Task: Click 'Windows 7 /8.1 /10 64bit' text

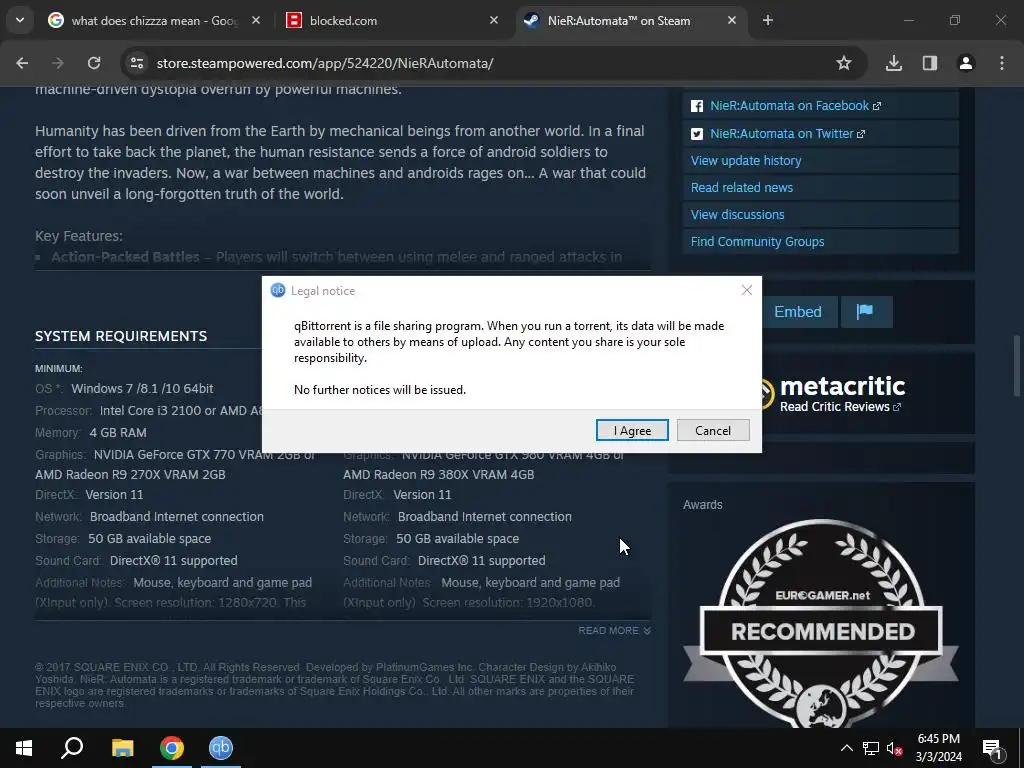Action: [142, 389]
